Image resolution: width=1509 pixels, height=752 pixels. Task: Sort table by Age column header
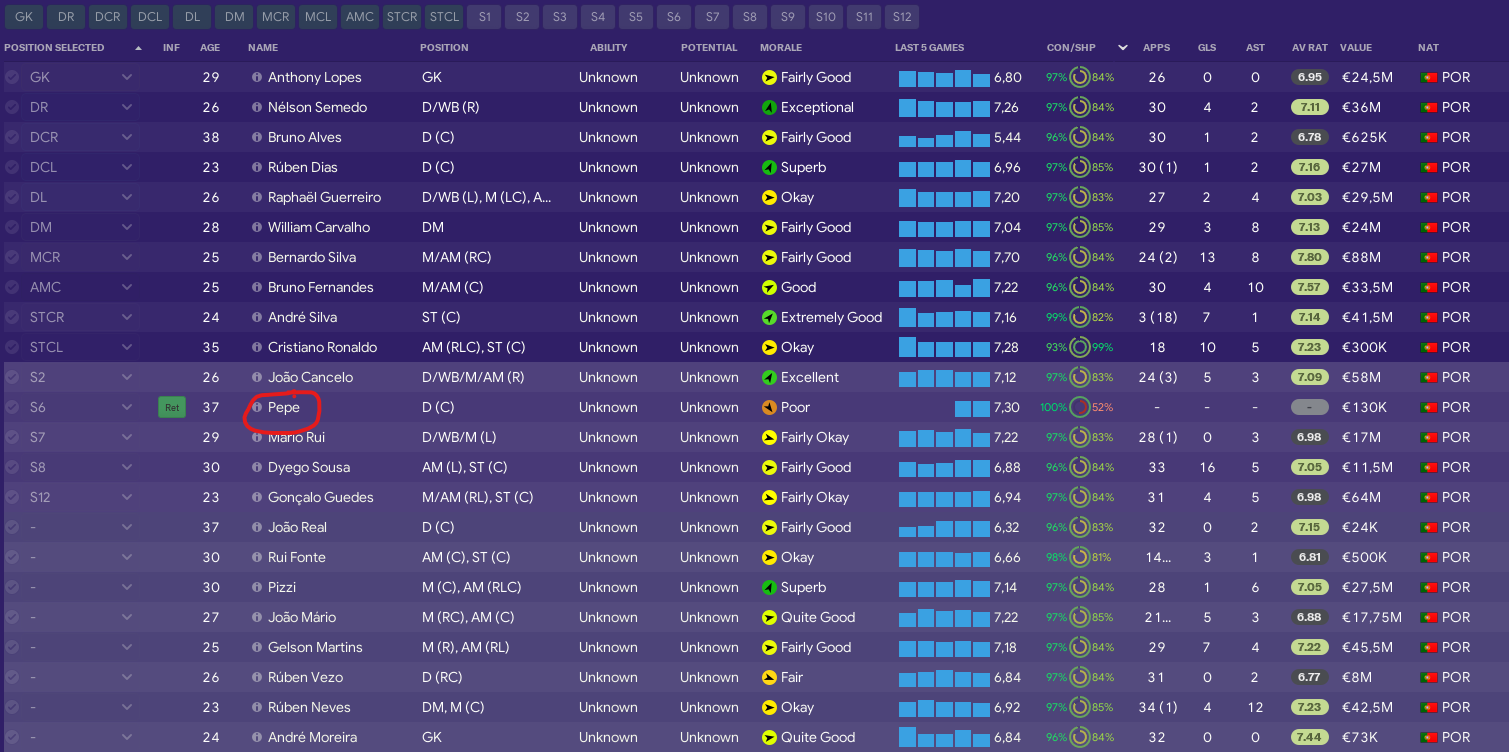(210, 47)
